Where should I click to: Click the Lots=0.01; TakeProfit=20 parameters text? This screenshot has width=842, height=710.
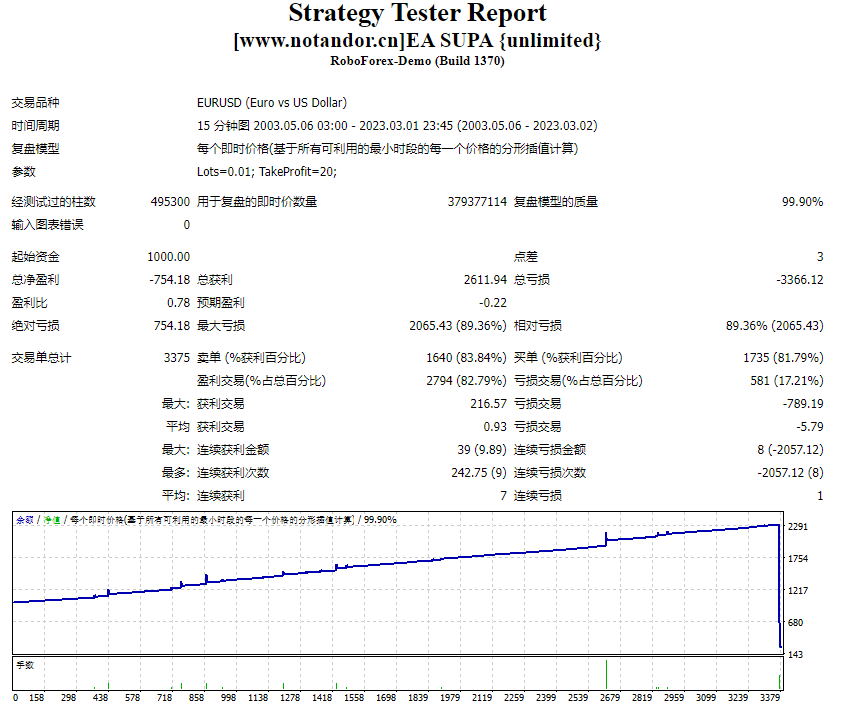click(x=267, y=172)
